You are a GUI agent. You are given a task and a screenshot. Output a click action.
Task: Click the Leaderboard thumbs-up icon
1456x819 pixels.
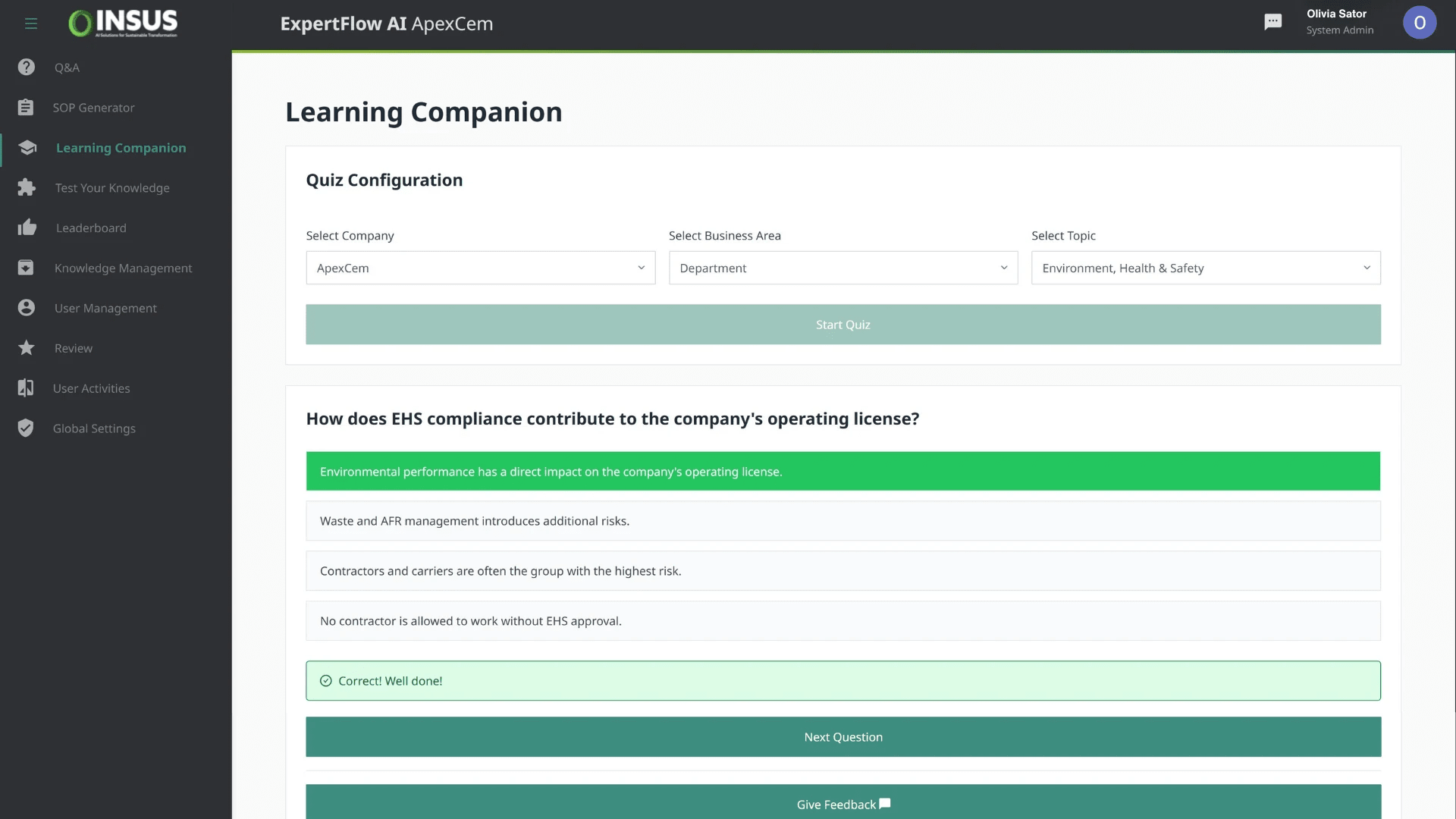coord(27,227)
